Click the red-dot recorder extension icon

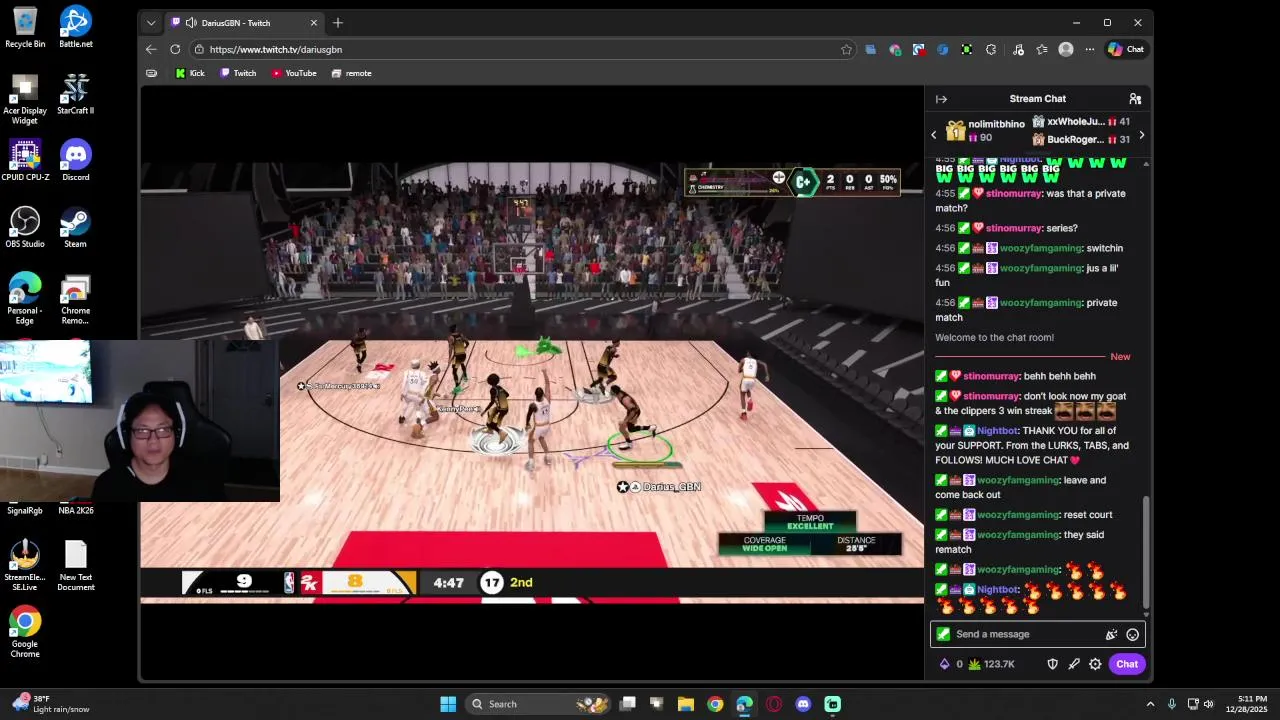click(919, 49)
